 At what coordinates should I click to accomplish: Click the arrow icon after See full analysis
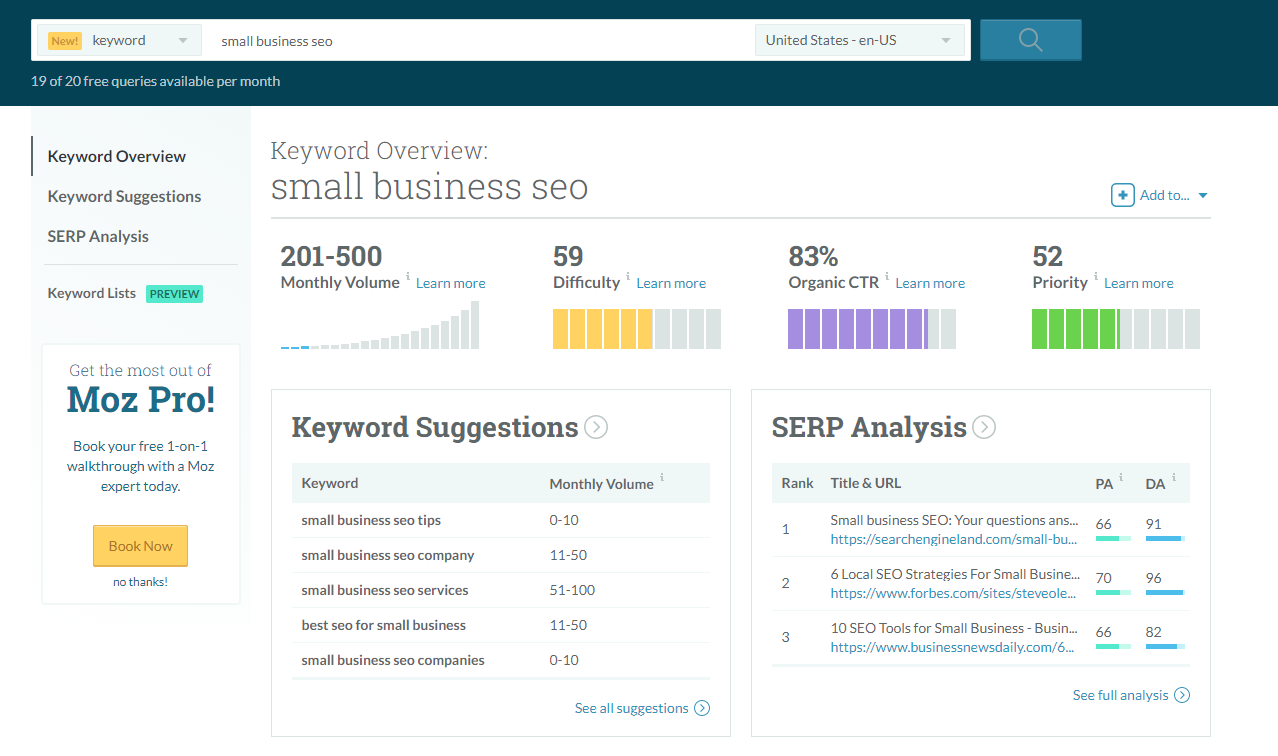pyautogui.click(x=1182, y=695)
